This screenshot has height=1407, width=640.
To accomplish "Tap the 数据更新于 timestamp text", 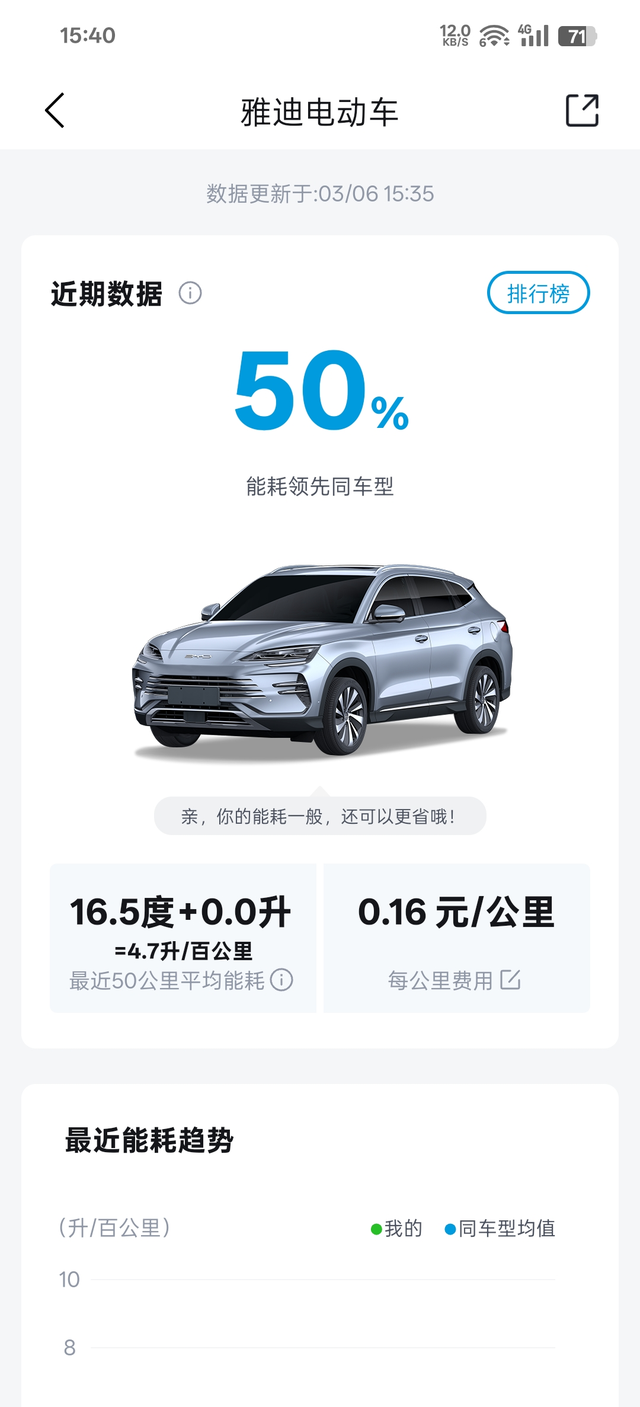I will click(x=320, y=193).
